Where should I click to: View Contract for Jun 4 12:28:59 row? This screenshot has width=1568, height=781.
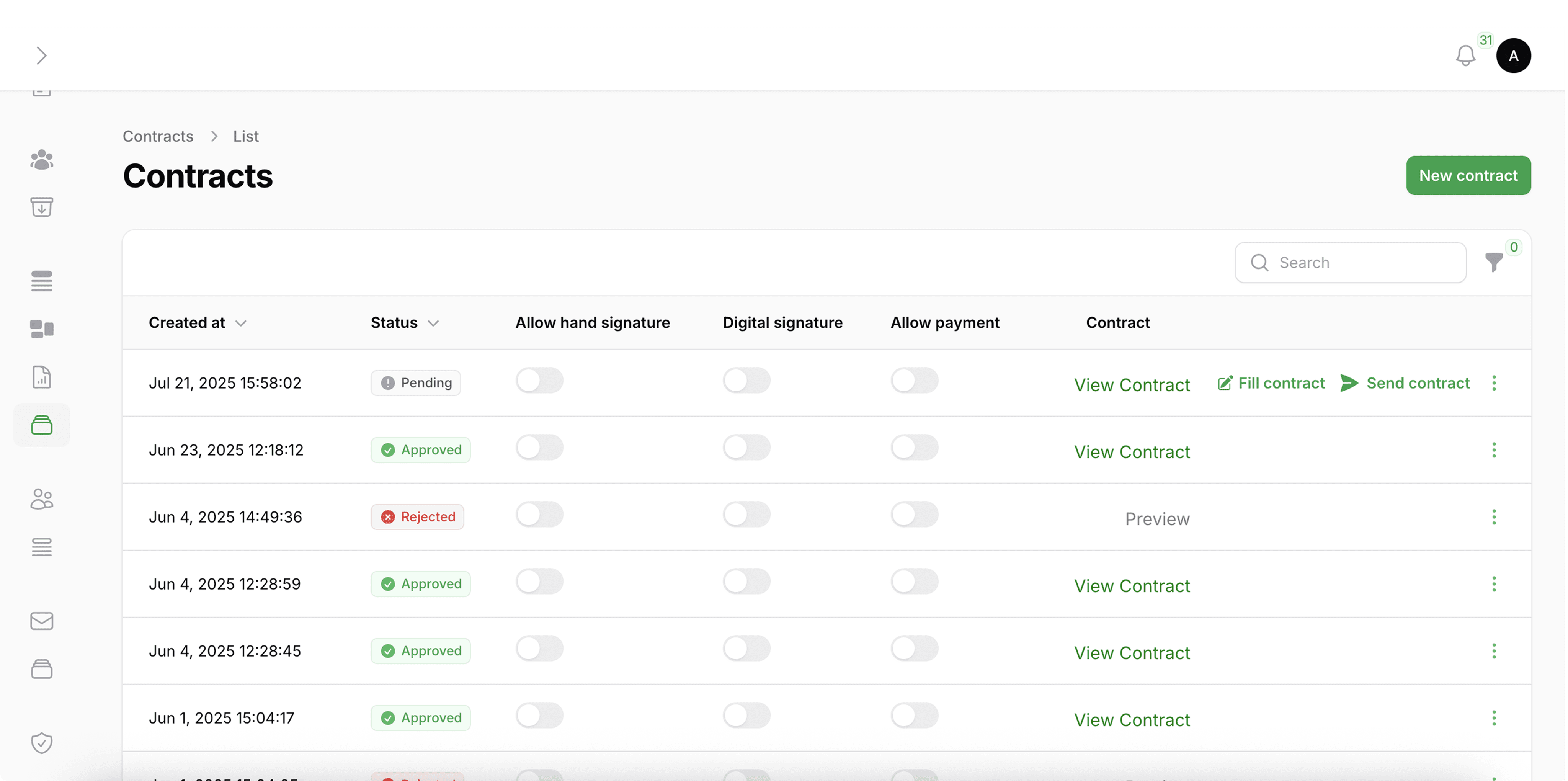pos(1132,586)
